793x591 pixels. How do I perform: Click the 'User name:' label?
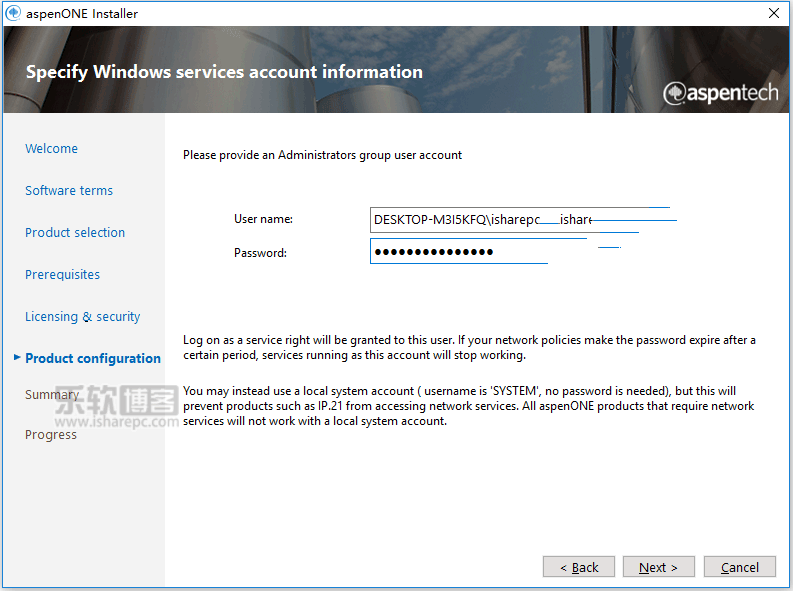263,219
